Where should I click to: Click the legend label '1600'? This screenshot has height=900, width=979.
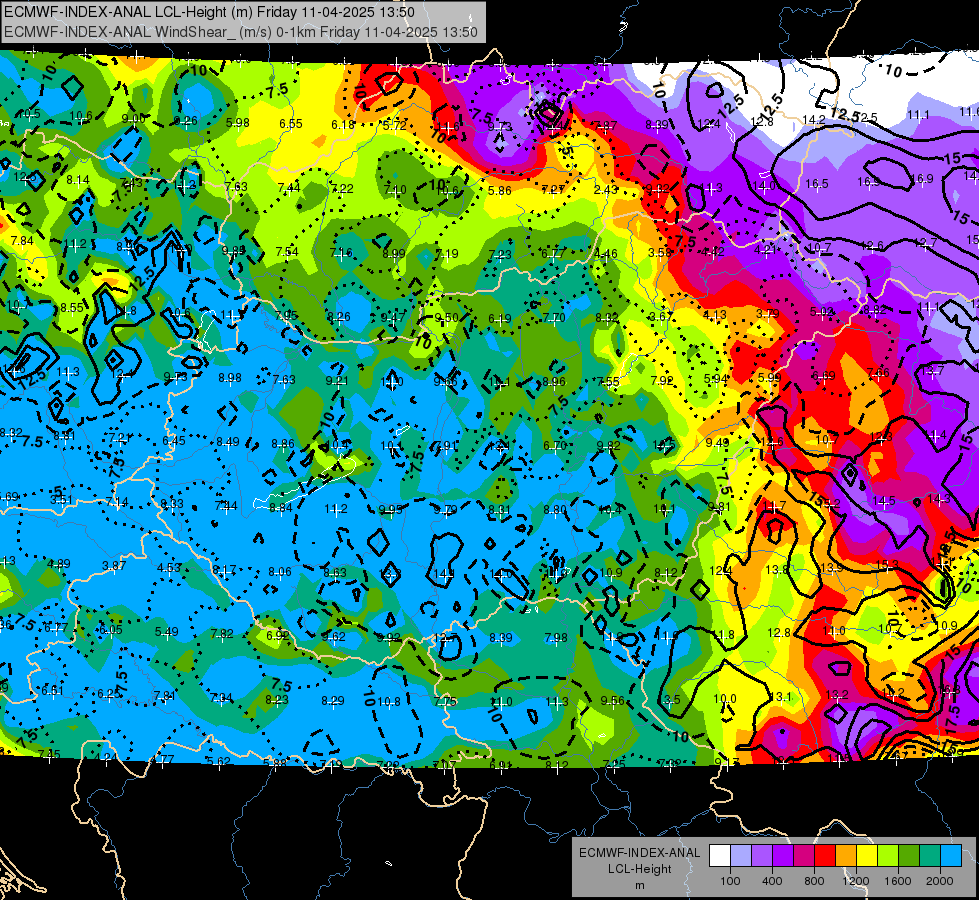(x=897, y=881)
